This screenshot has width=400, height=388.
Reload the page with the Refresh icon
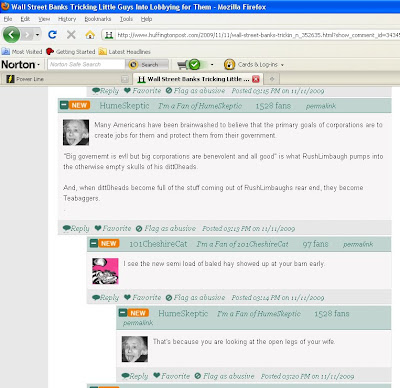point(52,35)
